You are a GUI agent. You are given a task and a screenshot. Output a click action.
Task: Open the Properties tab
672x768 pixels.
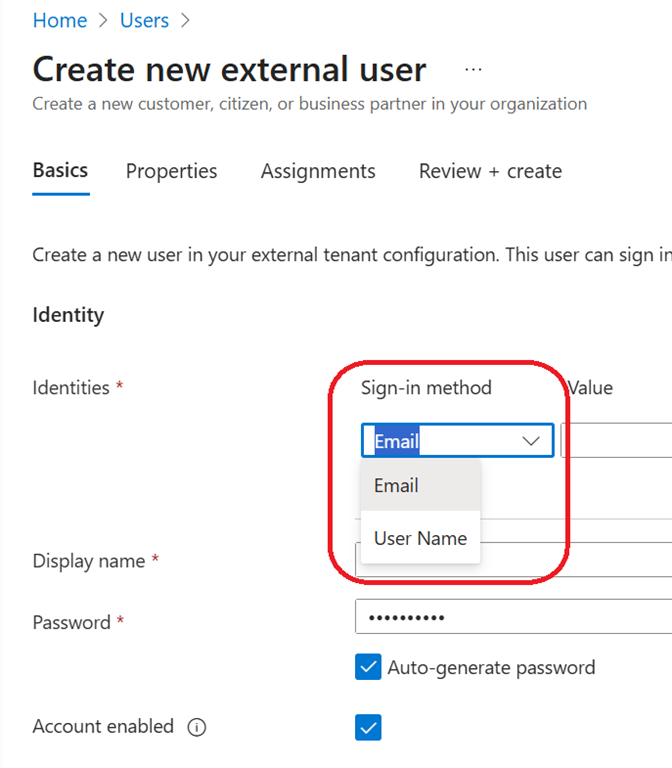[x=171, y=172]
